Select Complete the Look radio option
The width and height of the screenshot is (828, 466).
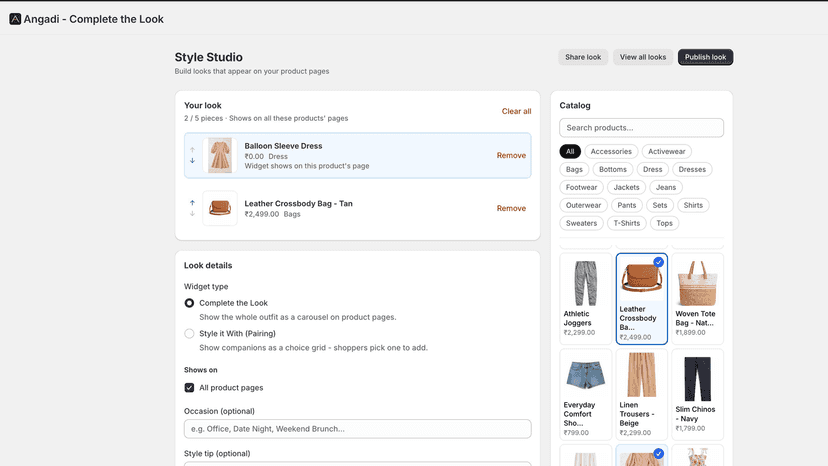(189, 303)
